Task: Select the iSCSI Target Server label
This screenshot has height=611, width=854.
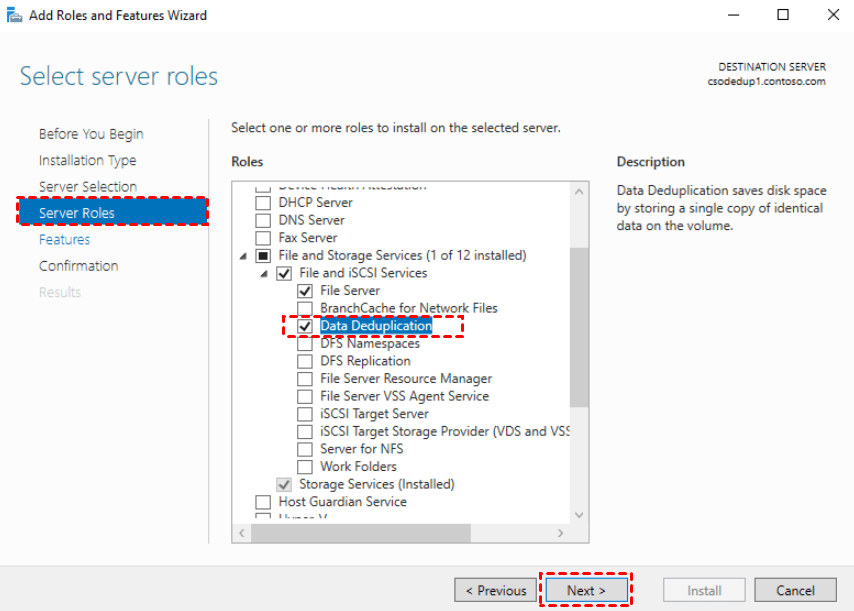Action: [x=374, y=414]
